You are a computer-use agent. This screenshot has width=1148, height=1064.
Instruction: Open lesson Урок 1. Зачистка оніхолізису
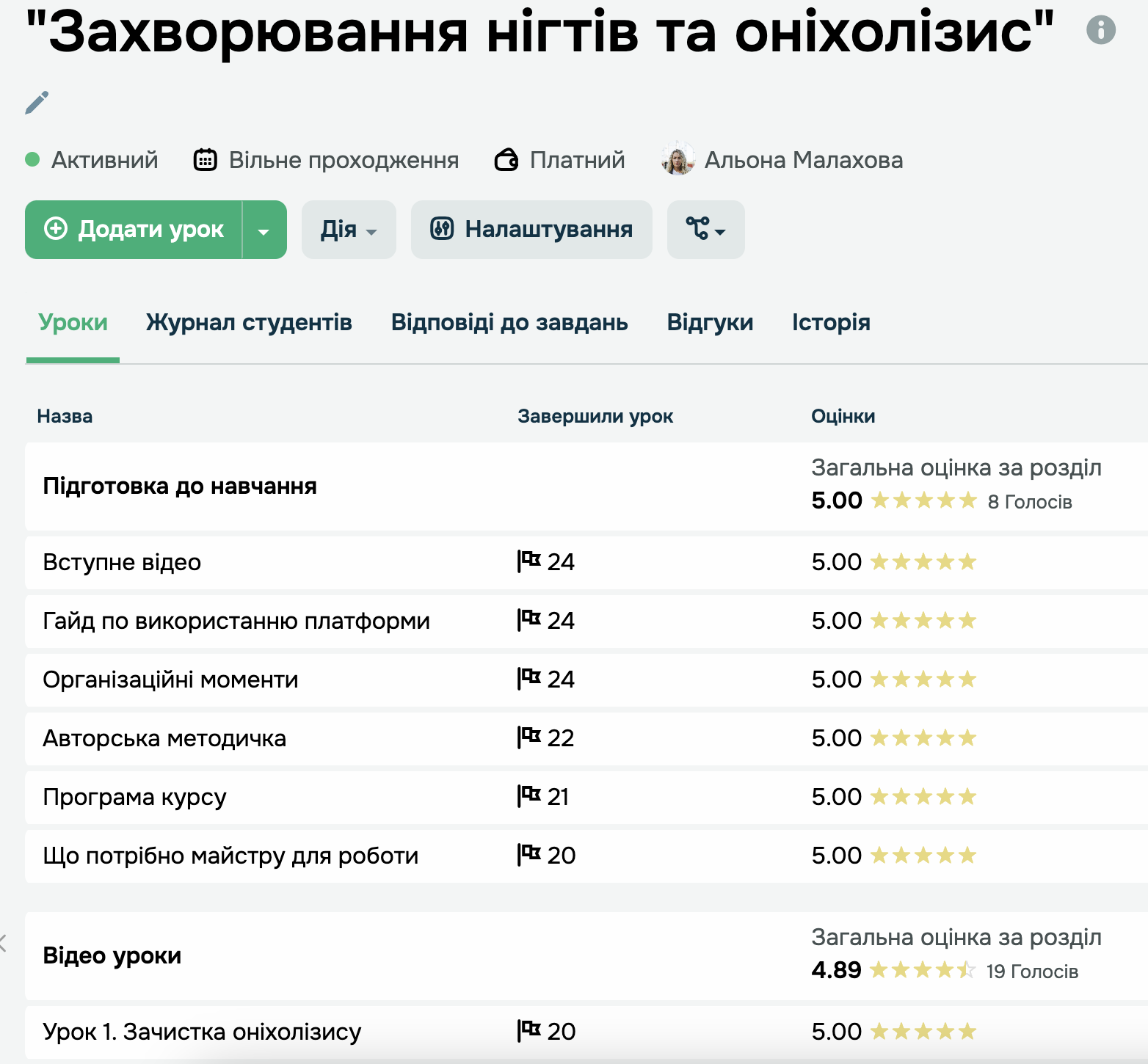coord(202,1032)
